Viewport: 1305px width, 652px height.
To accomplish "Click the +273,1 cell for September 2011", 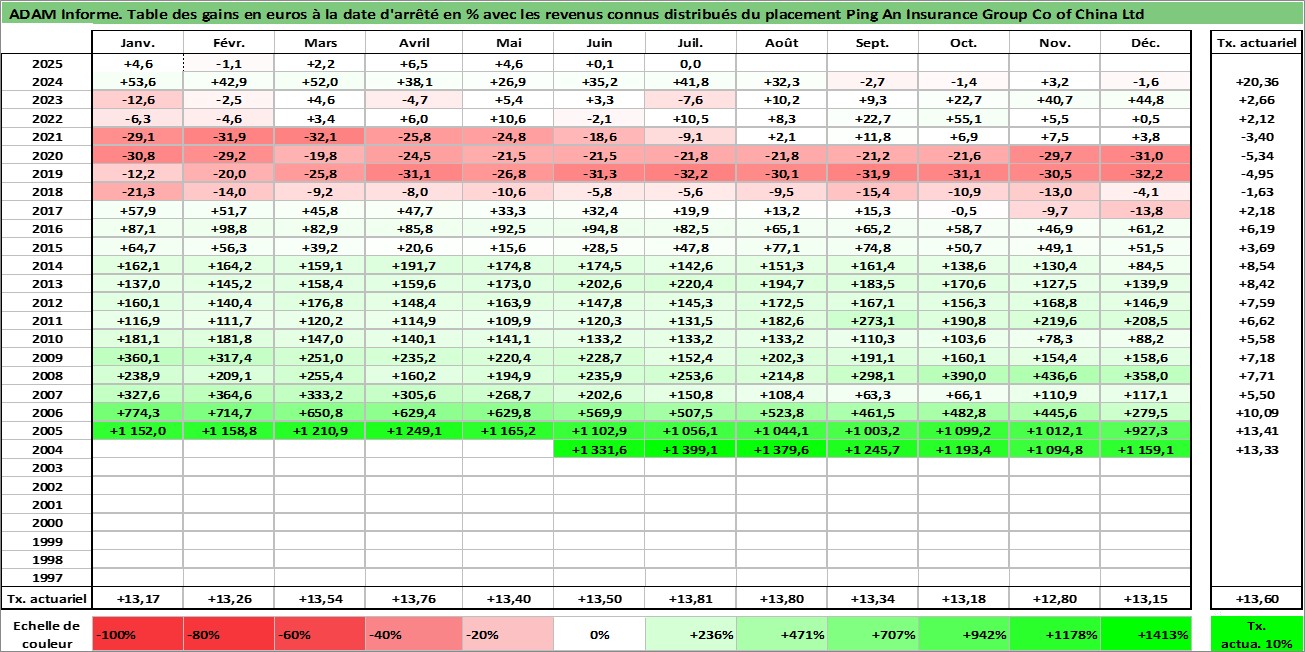I will (873, 321).
